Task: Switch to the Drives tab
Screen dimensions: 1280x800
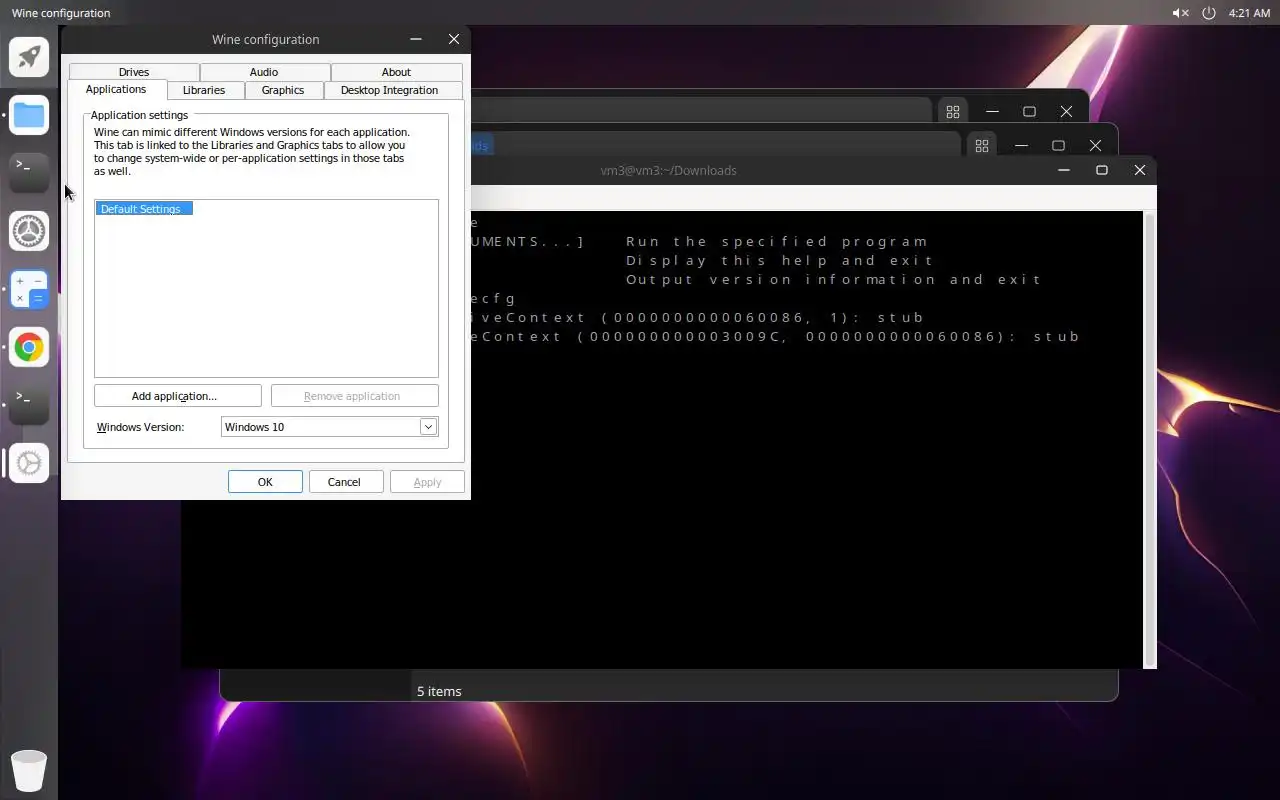Action: click(134, 72)
